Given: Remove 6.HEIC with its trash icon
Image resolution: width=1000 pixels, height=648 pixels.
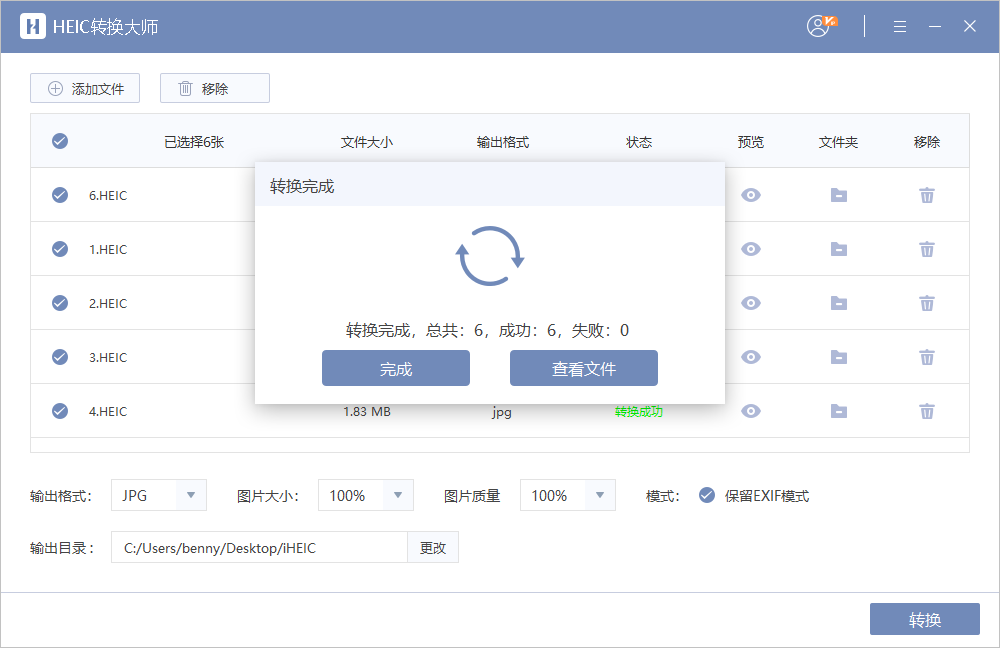Looking at the screenshot, I should tap(927, 195).
